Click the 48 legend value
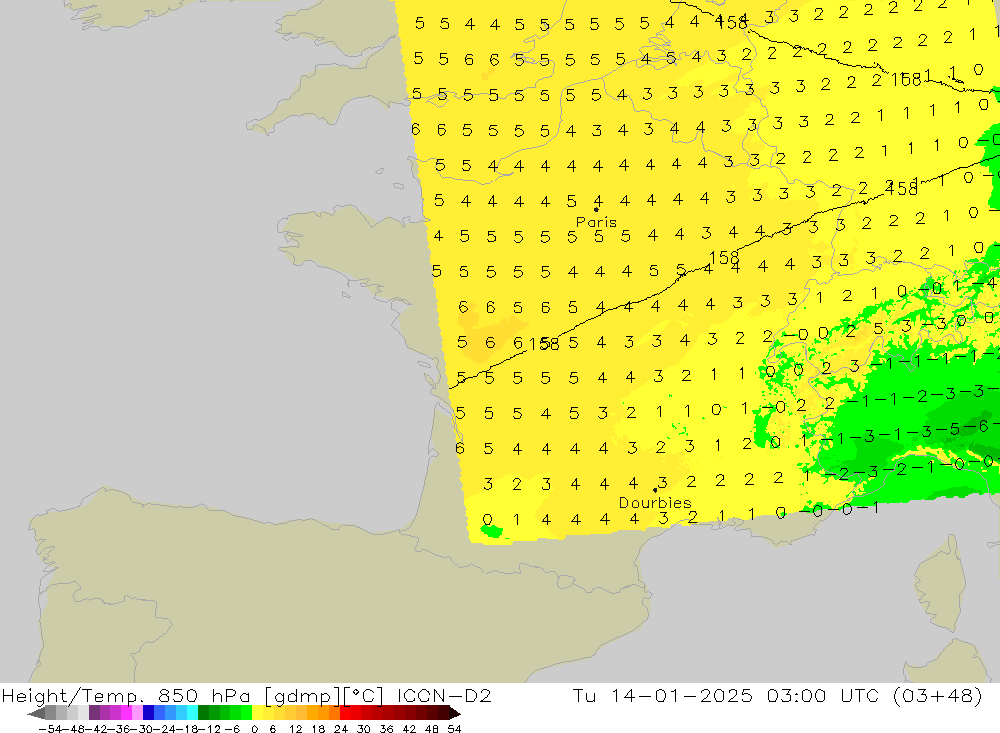1000x733 pixels. point(432,729)
